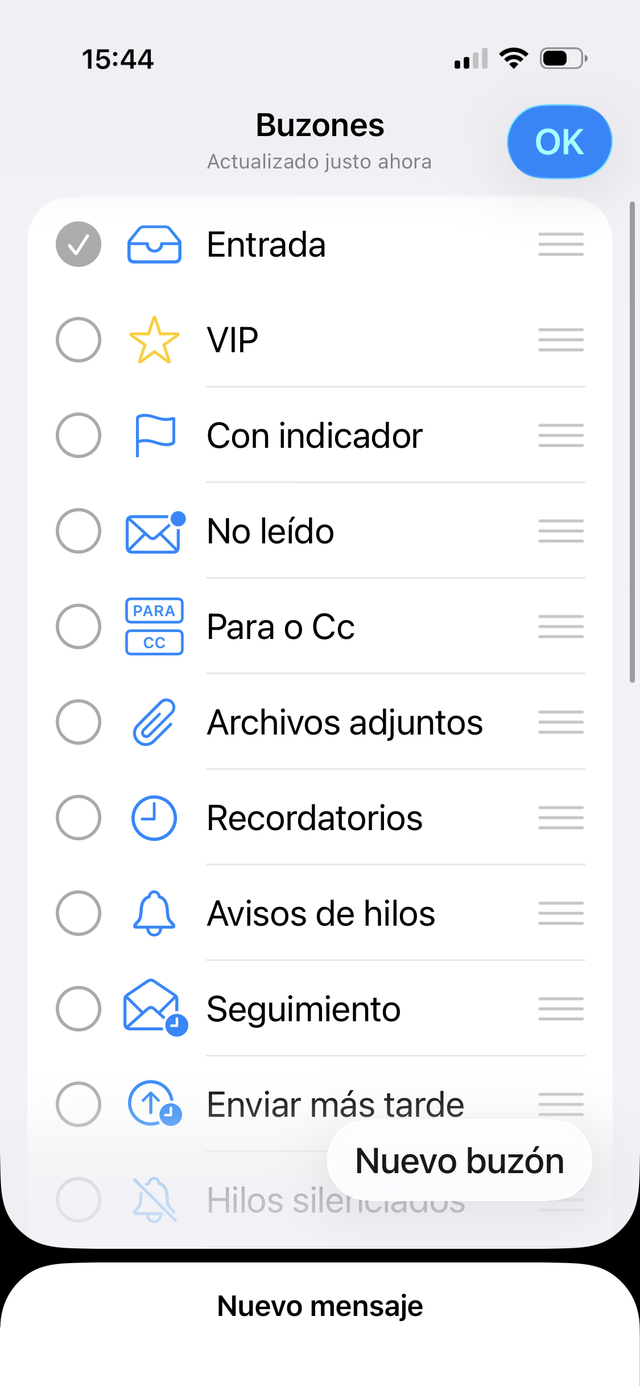Image resolution: width=640 pixels, height=1386 pixels.
Task: Tap the Avisos de hilos bell icon
Action: point(154,914)
